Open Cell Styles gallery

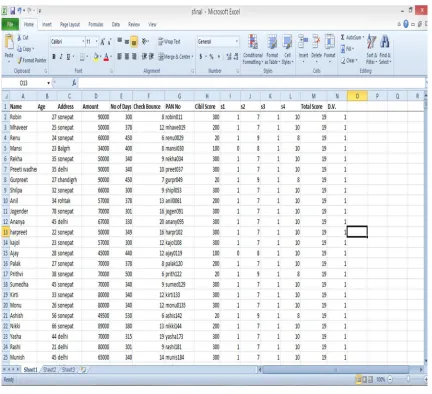pyautogui.click(x=287, y=49)
